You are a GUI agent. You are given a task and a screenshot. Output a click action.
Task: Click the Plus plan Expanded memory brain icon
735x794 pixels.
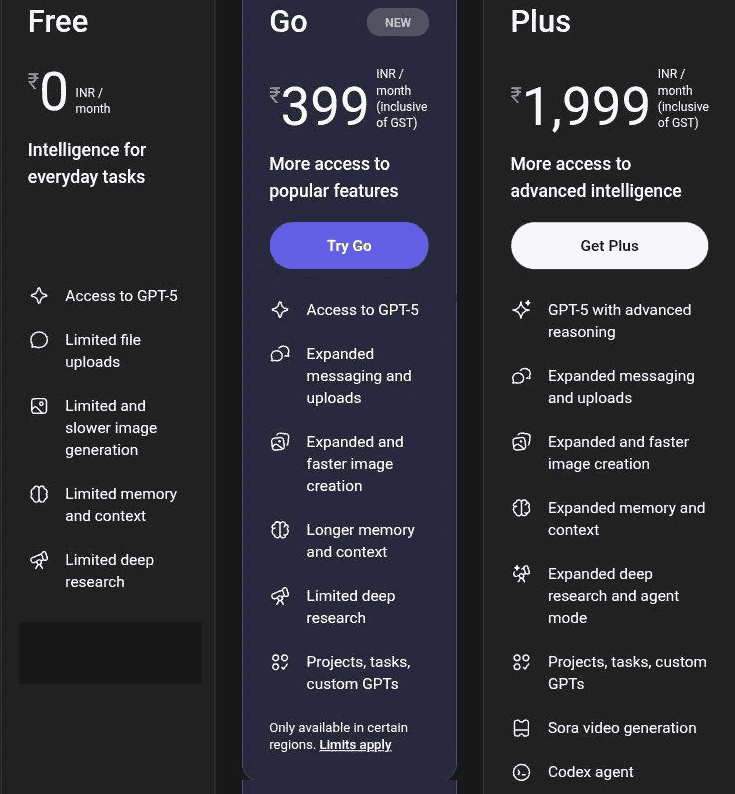coord(521,508)
